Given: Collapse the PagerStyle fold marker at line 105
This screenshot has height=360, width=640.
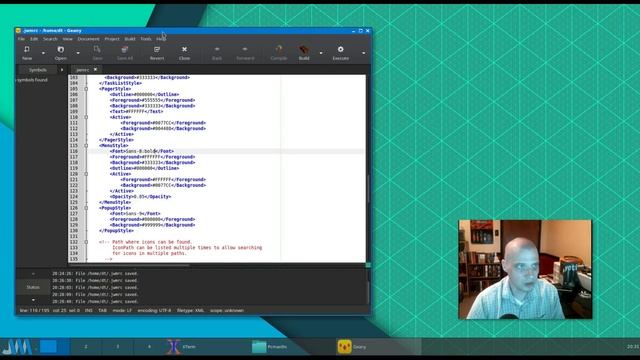Looking at the screenshot, I should (86, 89).
